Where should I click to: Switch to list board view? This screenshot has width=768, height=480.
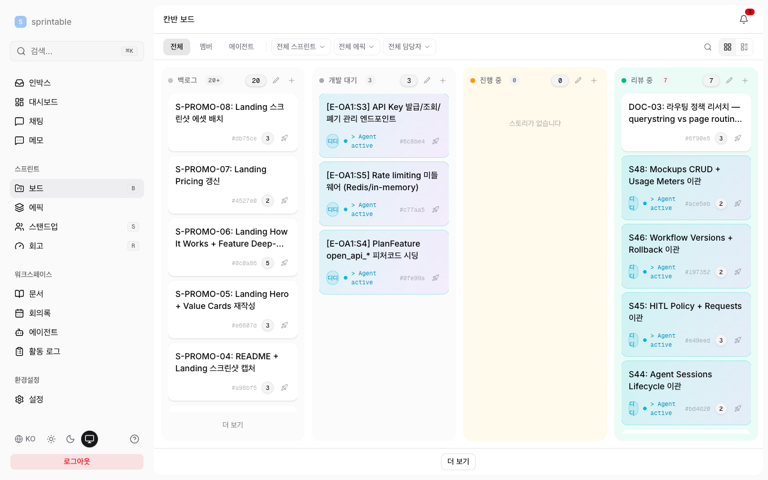744,47
